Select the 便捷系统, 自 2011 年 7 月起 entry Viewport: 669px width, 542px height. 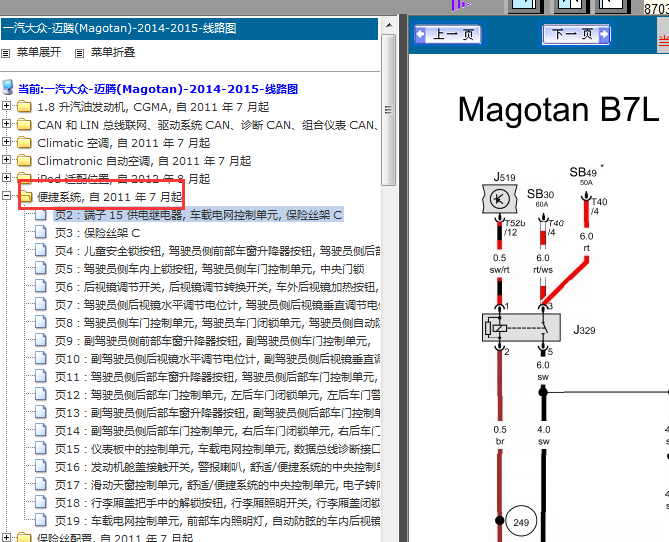(110, 197)
